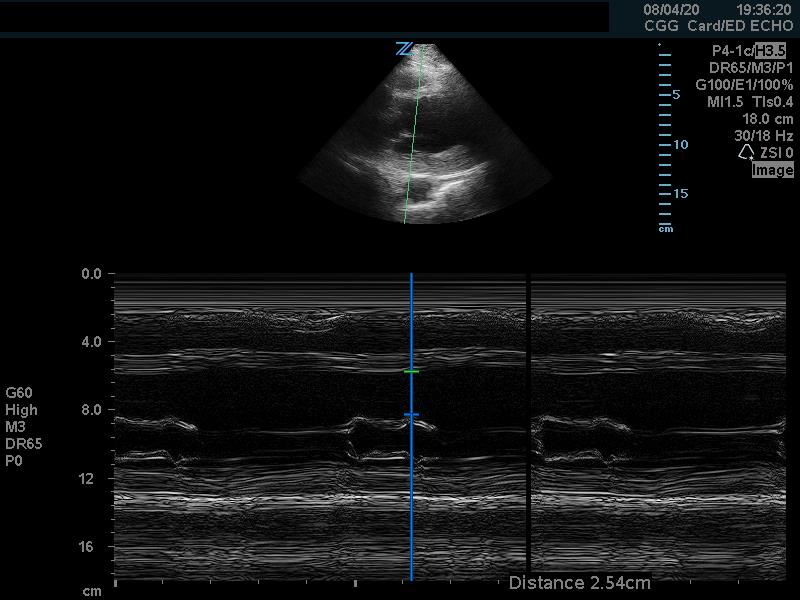Switch to the CGG exam header
The width and height of the screenshot is (800, 600).
click(660, 24)
